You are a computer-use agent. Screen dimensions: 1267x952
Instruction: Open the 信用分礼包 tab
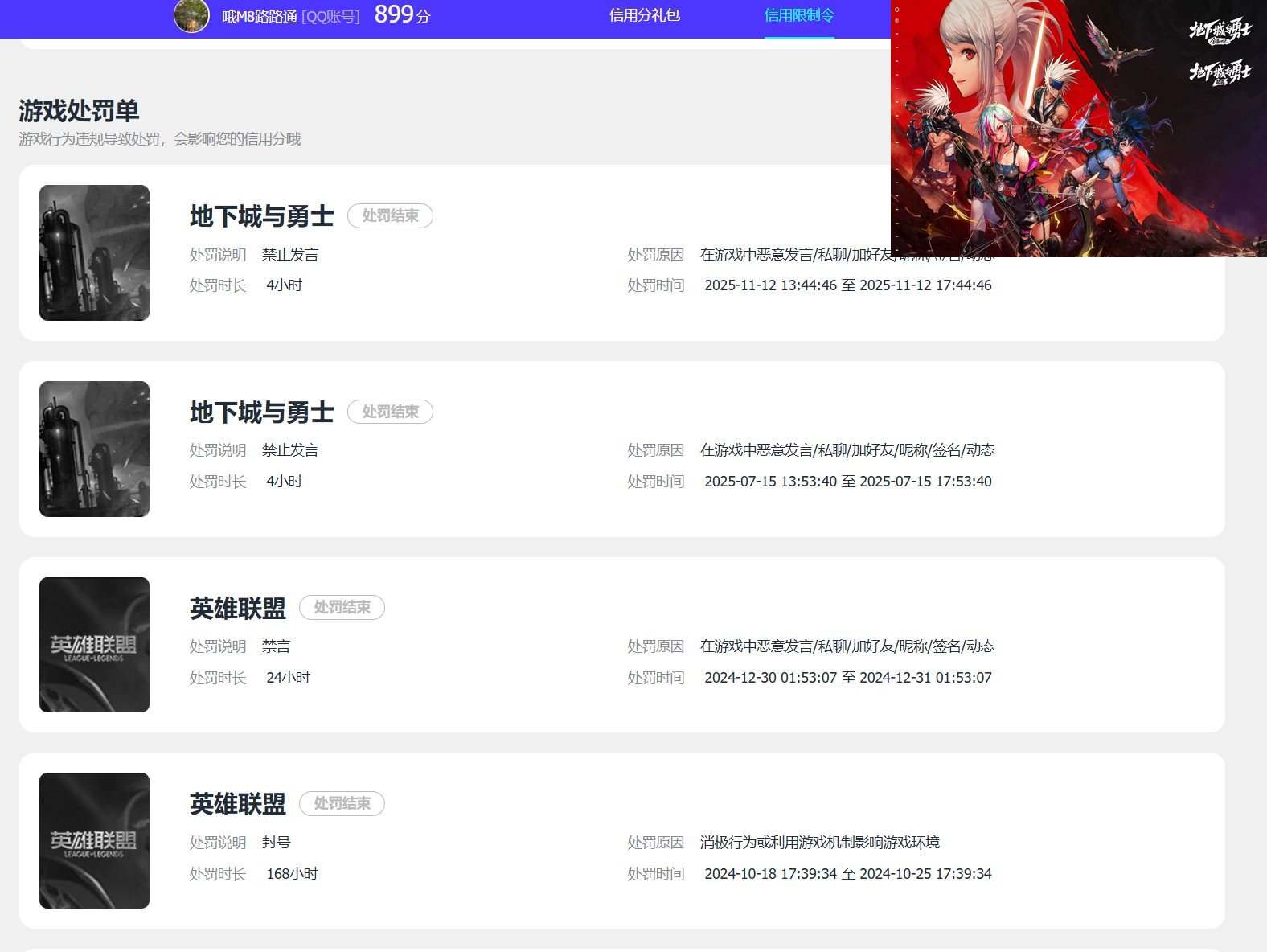coord(645,15)
